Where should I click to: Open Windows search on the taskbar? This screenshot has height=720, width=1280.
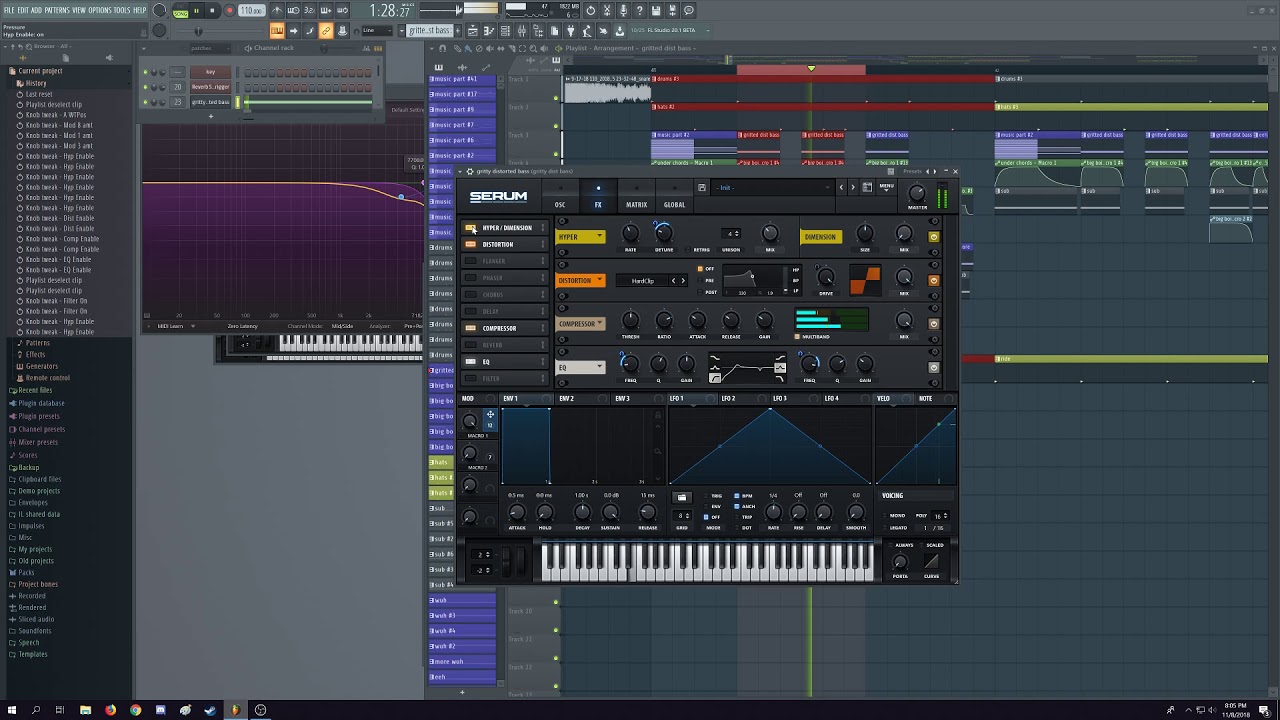36,710
